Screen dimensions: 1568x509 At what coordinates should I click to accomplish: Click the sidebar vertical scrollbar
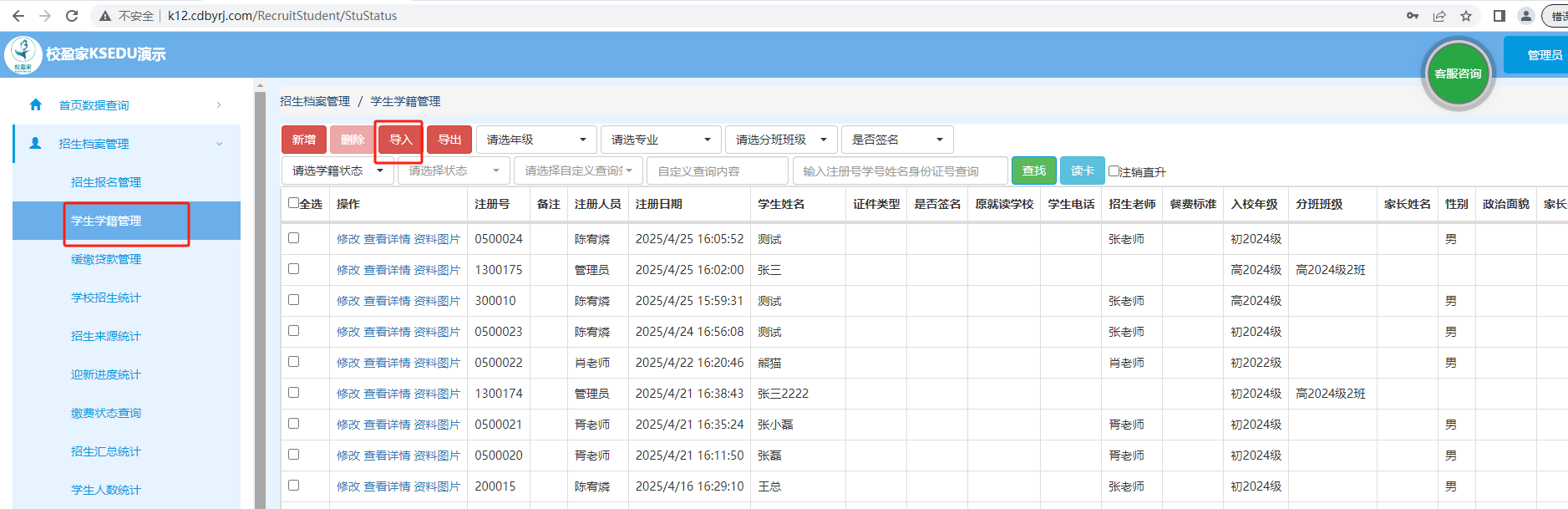260,293
